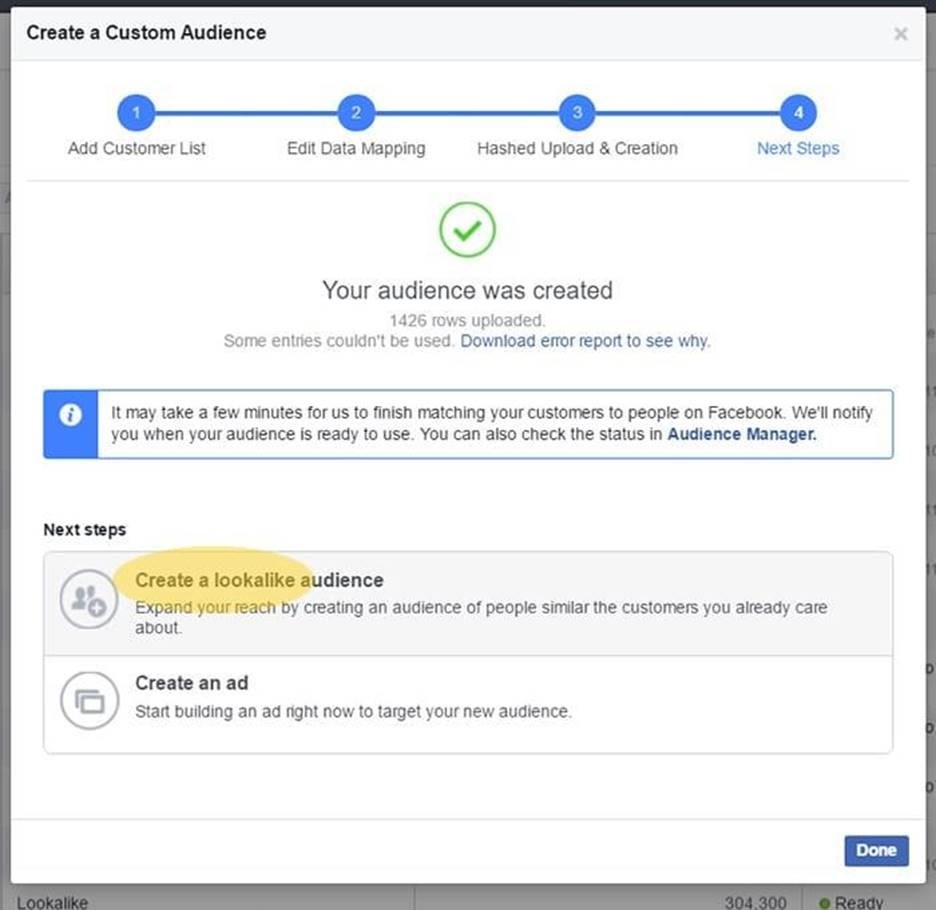This screenshot has height=910, width=936.
Task: Click the Ready status in background table
Action: pyautogui.click(x=857, y=902)
